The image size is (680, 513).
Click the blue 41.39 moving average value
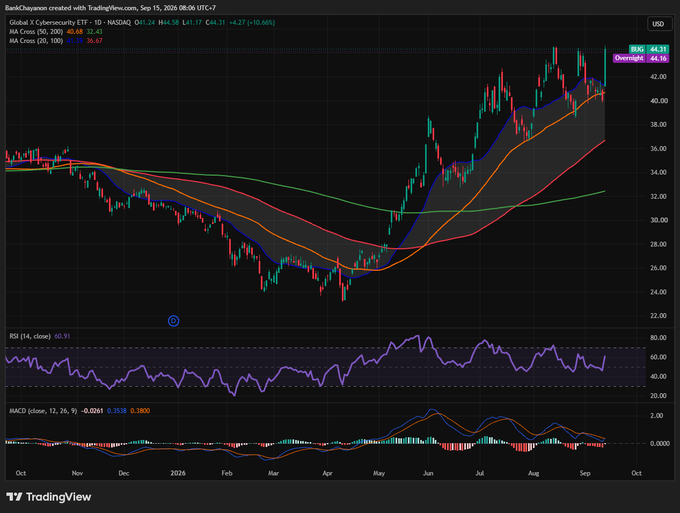(75, 41)
